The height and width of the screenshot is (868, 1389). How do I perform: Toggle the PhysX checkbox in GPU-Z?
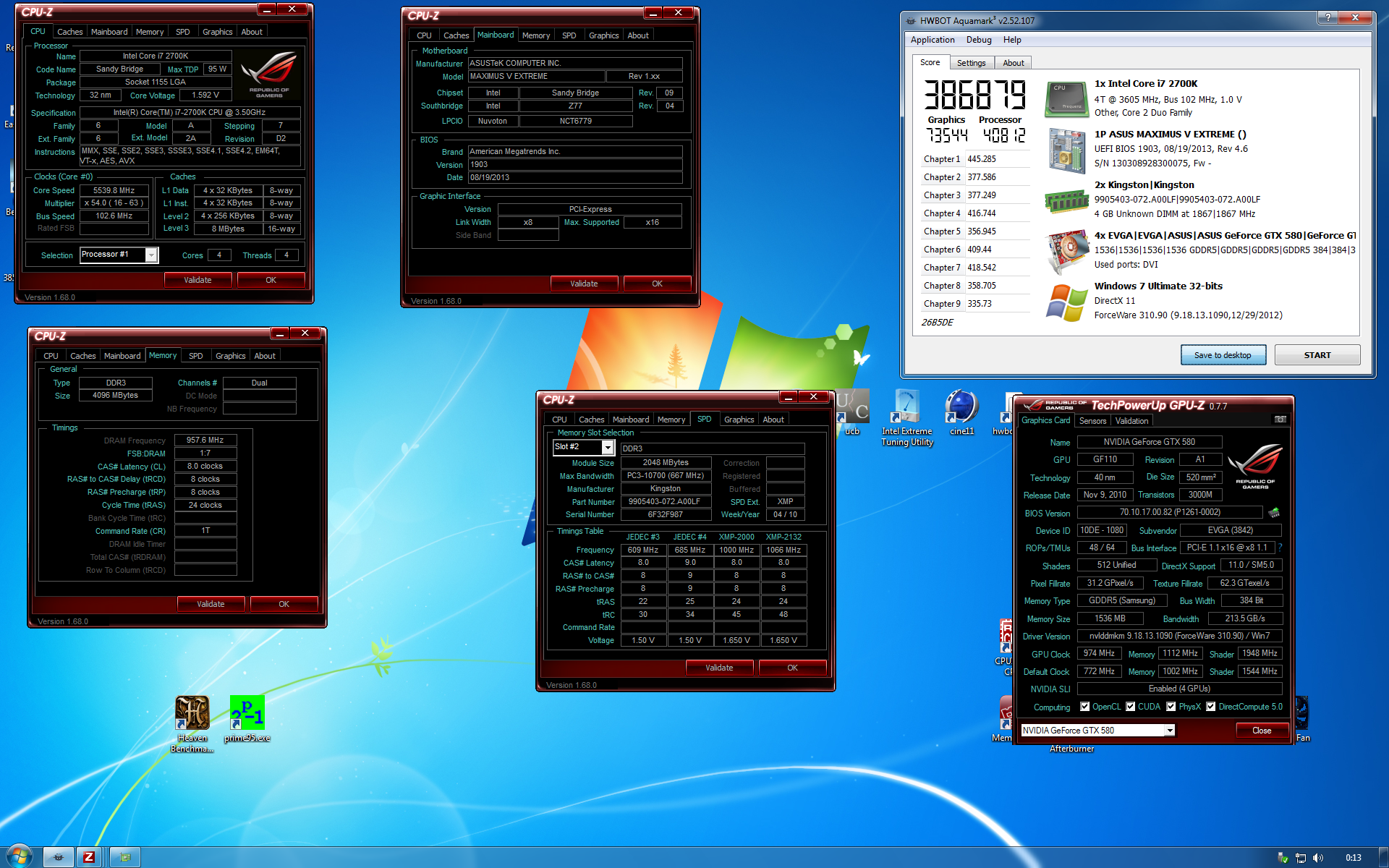[x=1171, y=707]
